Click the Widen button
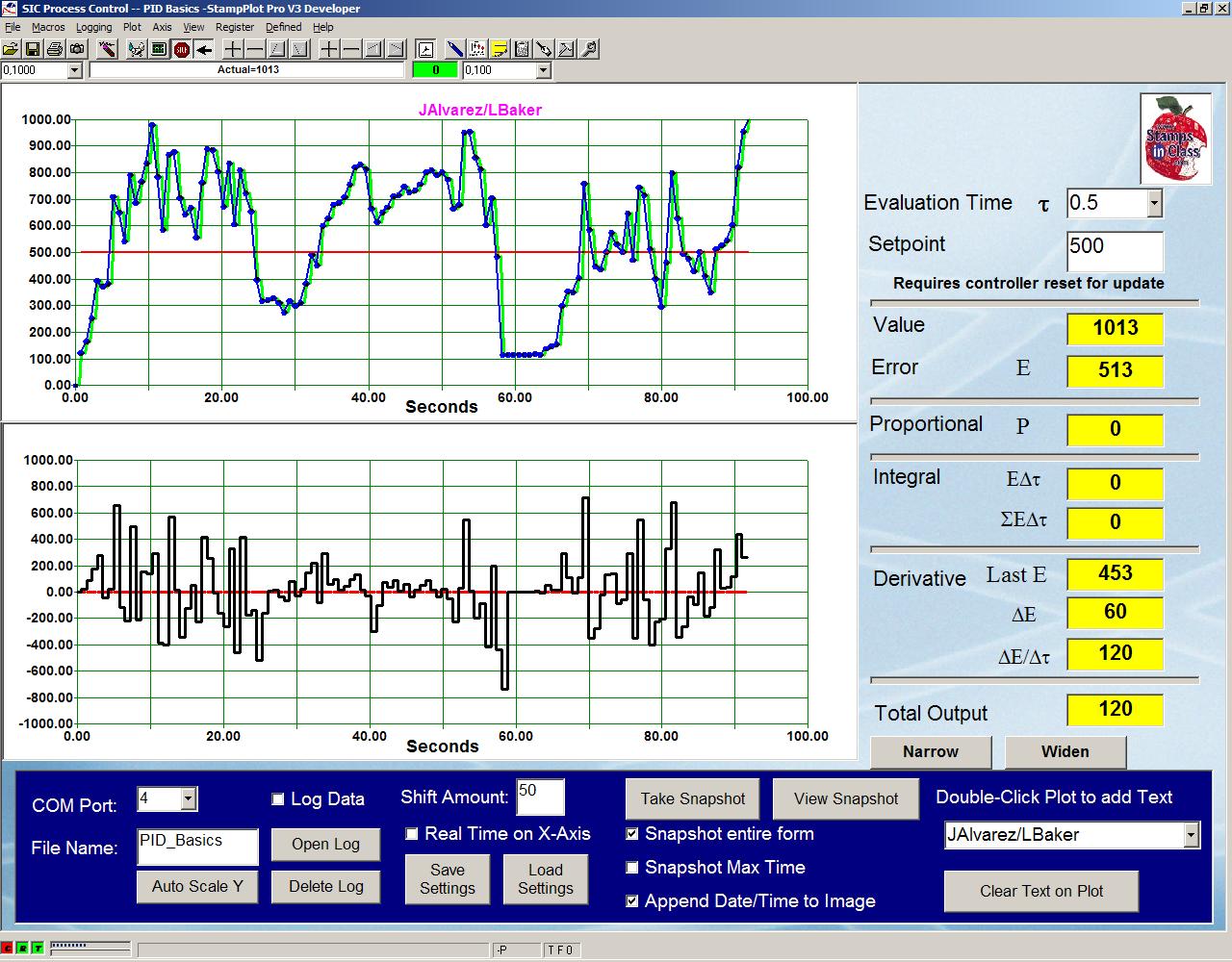1232x962 pixels. coord(1065,752)
